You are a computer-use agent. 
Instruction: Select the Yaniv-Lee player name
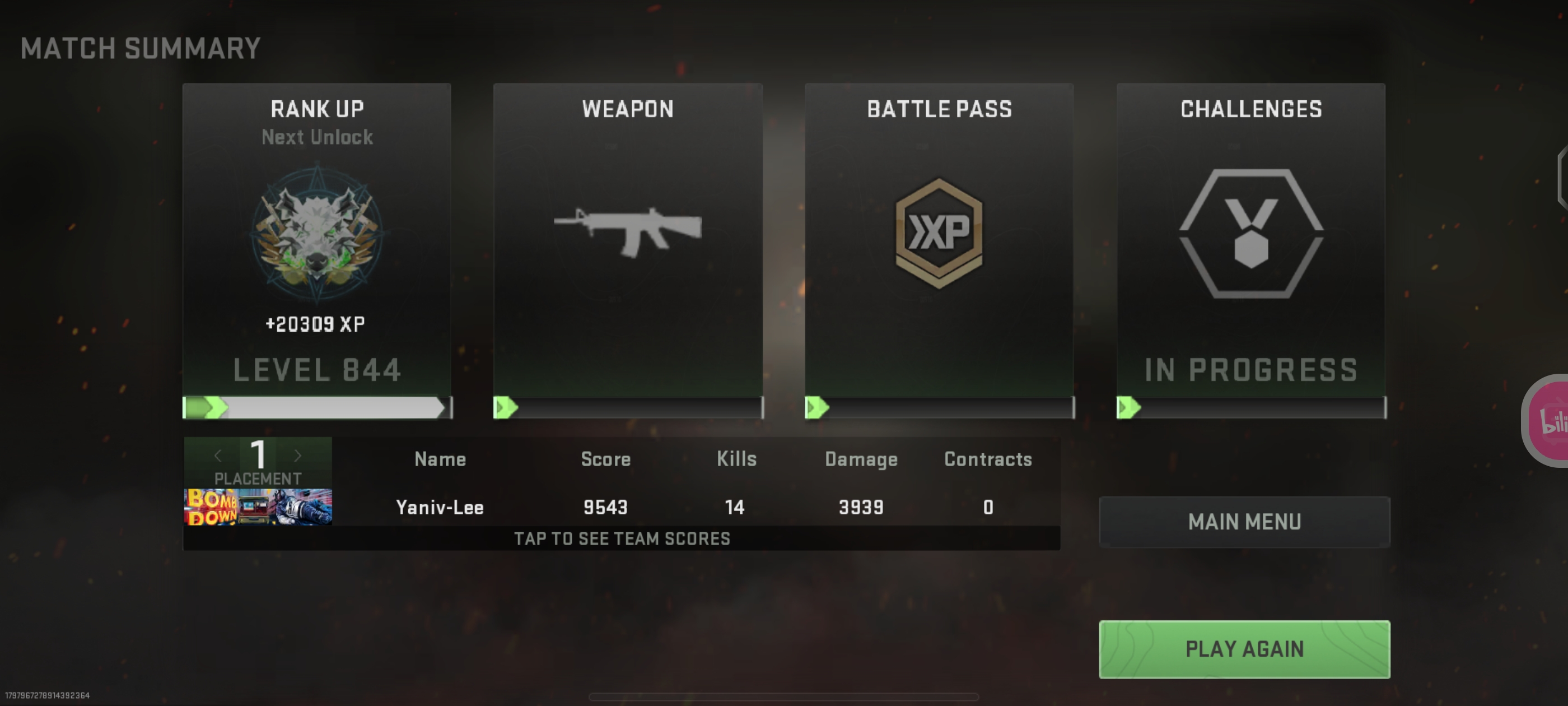(x=440, y=508)
